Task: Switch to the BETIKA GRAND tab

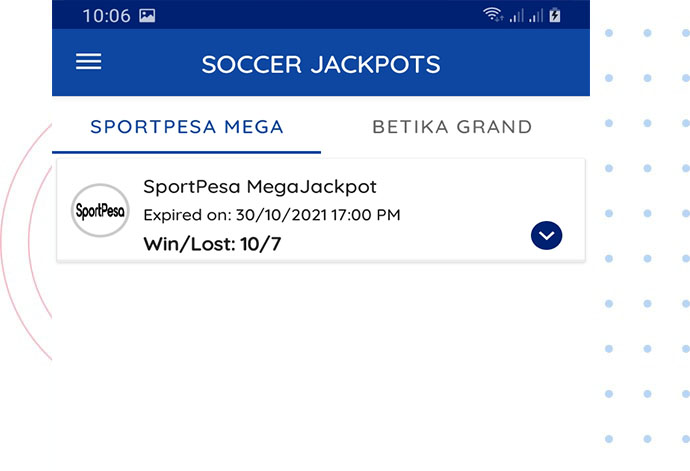Action: point(452,127)
